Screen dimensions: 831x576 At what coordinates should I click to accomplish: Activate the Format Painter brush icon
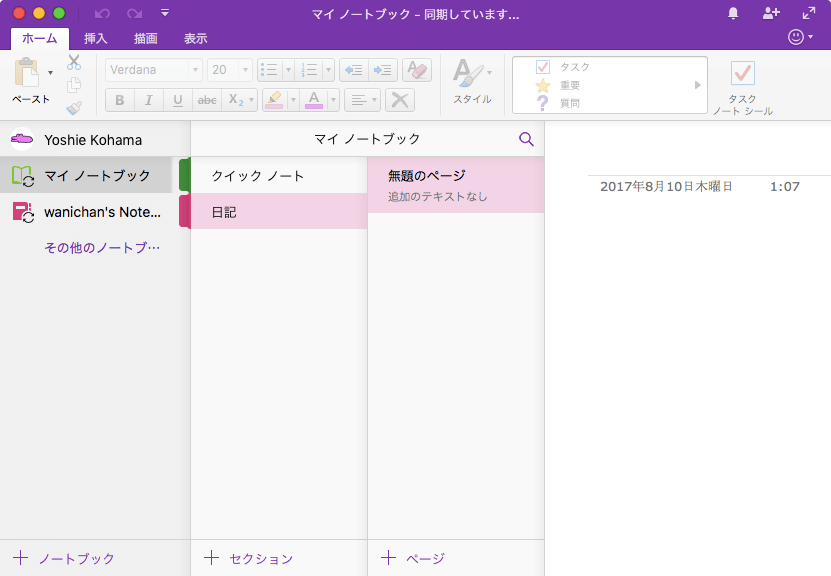pyautogui.click(x=73, y=108)
